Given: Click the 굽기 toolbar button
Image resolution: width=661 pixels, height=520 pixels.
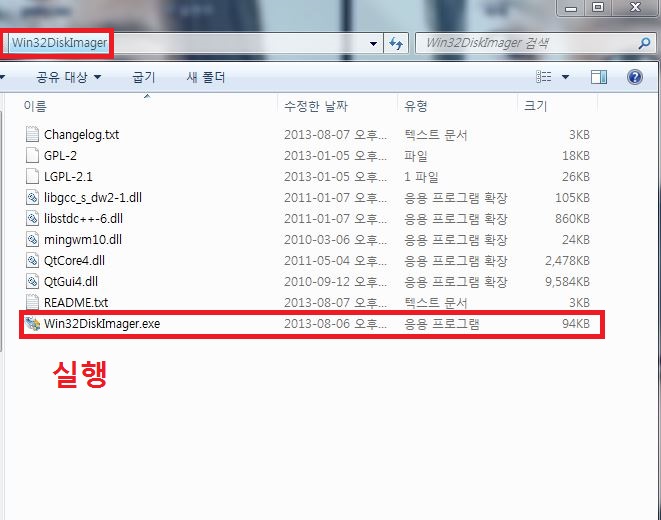Looking at the screenshot, I should (144, 77).
